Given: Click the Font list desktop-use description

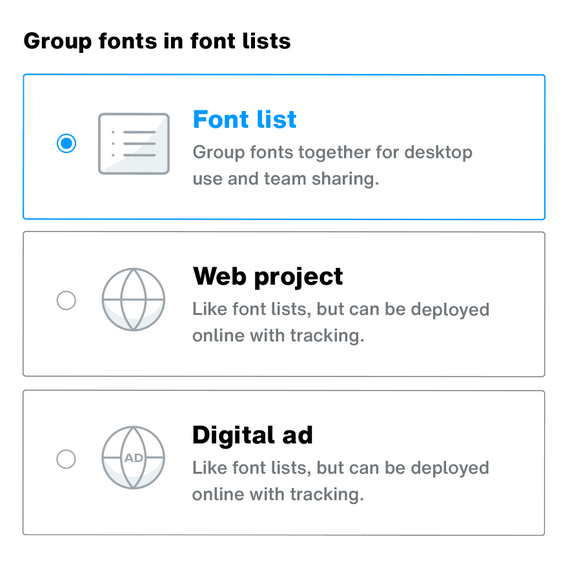Looking at the screenshot, I should coord(332,165).
